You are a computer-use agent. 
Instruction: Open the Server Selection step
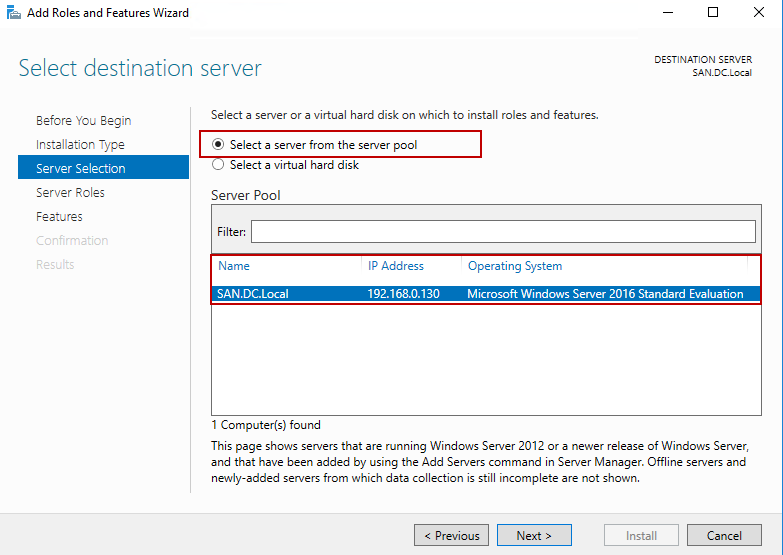pos(81,168)
